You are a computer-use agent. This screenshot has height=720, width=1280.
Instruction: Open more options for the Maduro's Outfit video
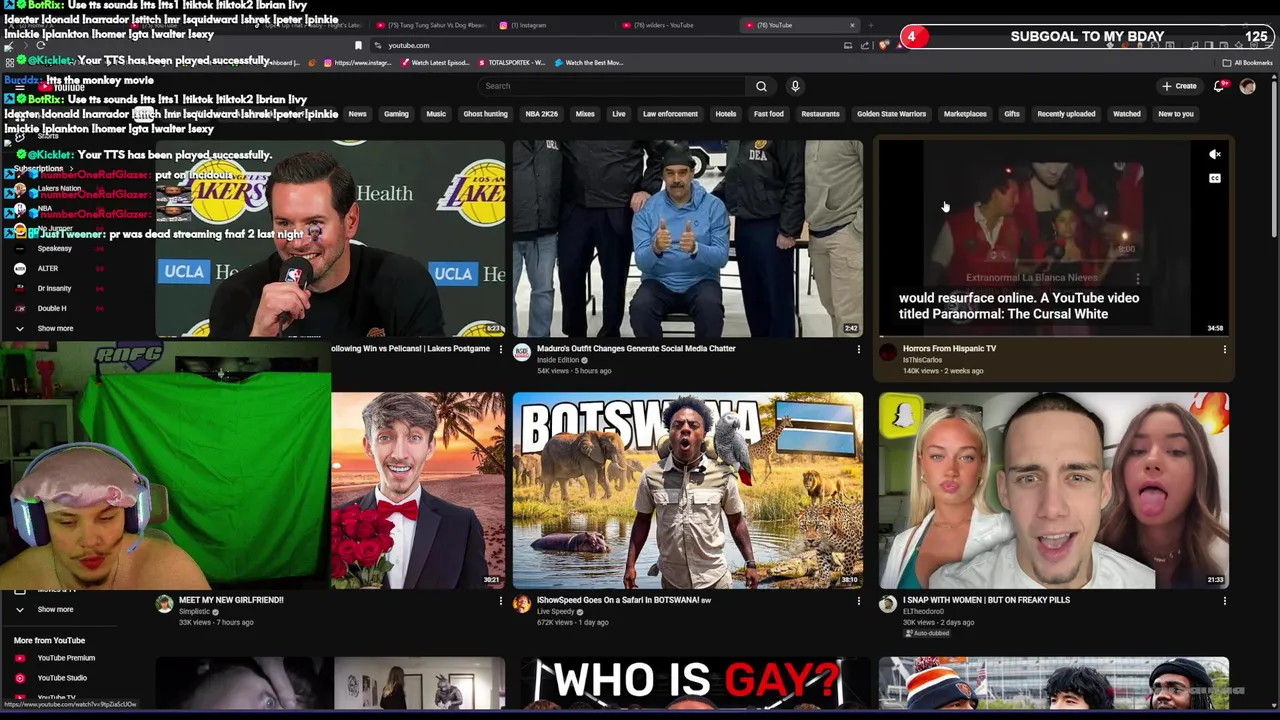[x=858, y=349]
